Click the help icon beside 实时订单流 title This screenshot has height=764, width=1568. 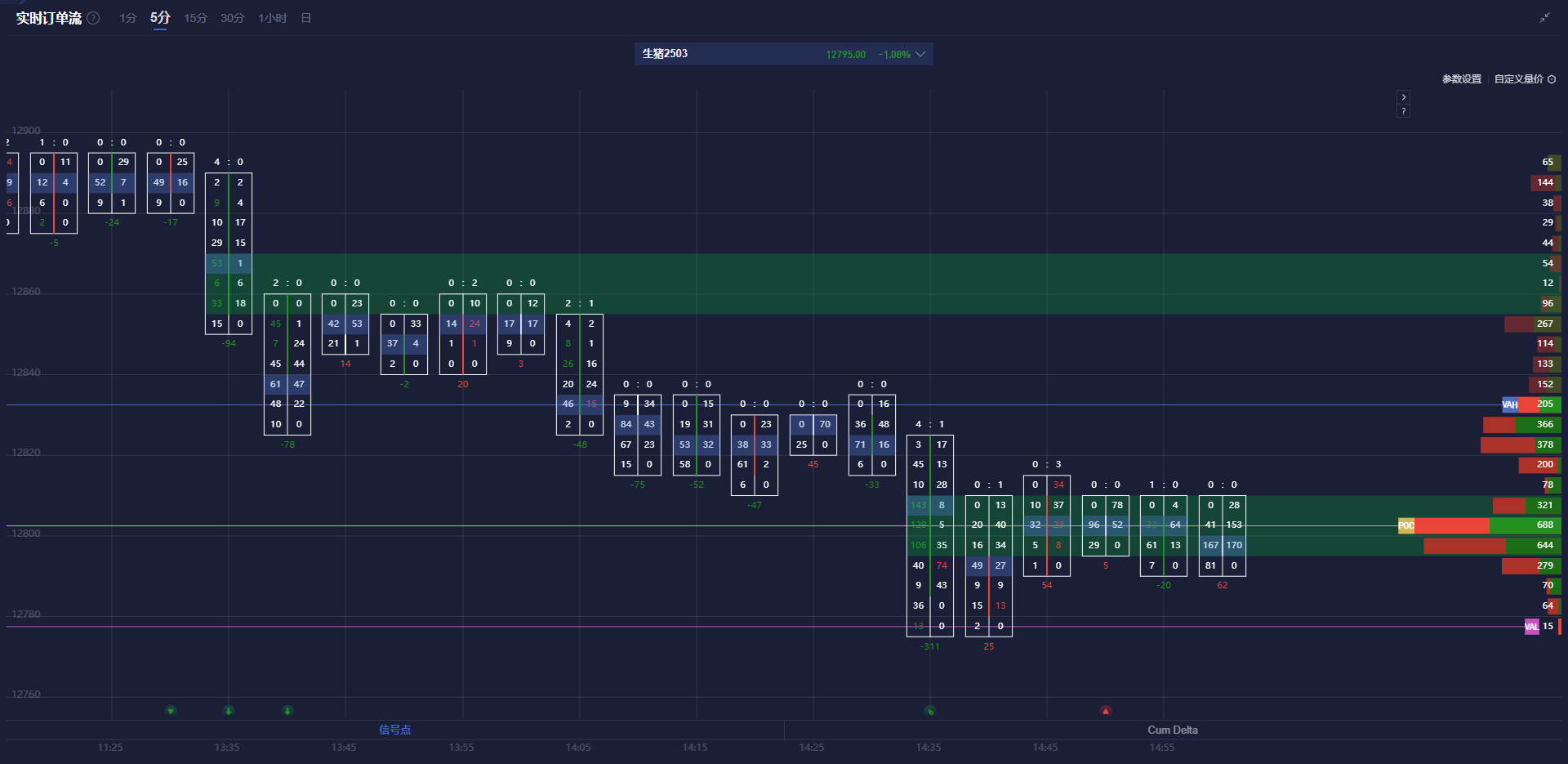point(92,17)
